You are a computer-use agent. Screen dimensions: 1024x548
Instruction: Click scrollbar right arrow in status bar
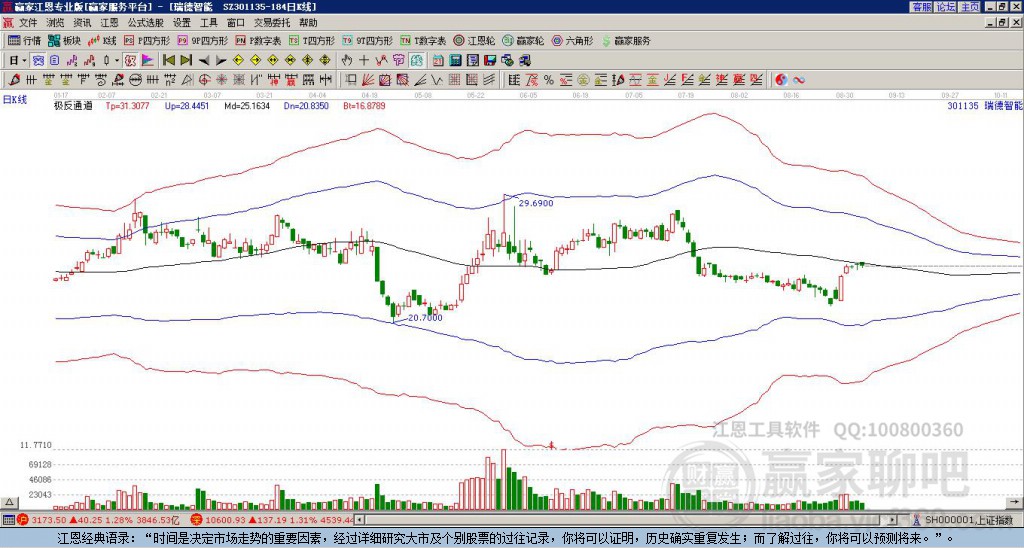pos(893,520)
